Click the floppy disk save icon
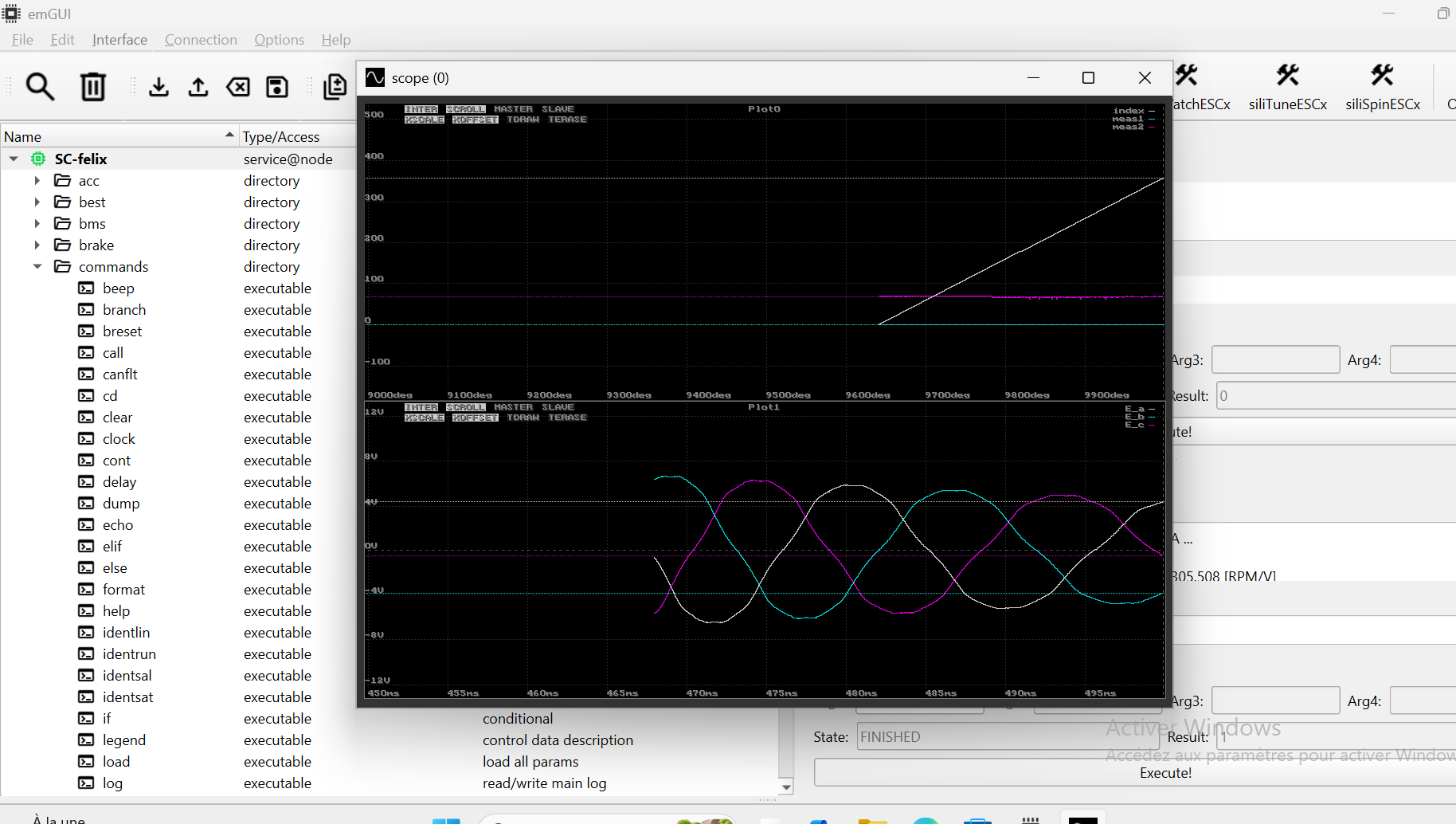This screenshot has width=1456, height=824. 277,86
